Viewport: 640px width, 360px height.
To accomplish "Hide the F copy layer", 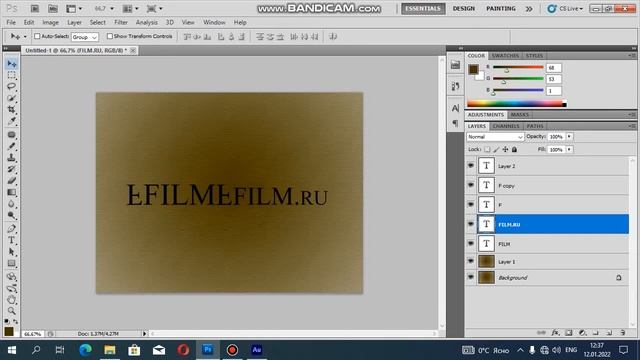I will point(471,185).
